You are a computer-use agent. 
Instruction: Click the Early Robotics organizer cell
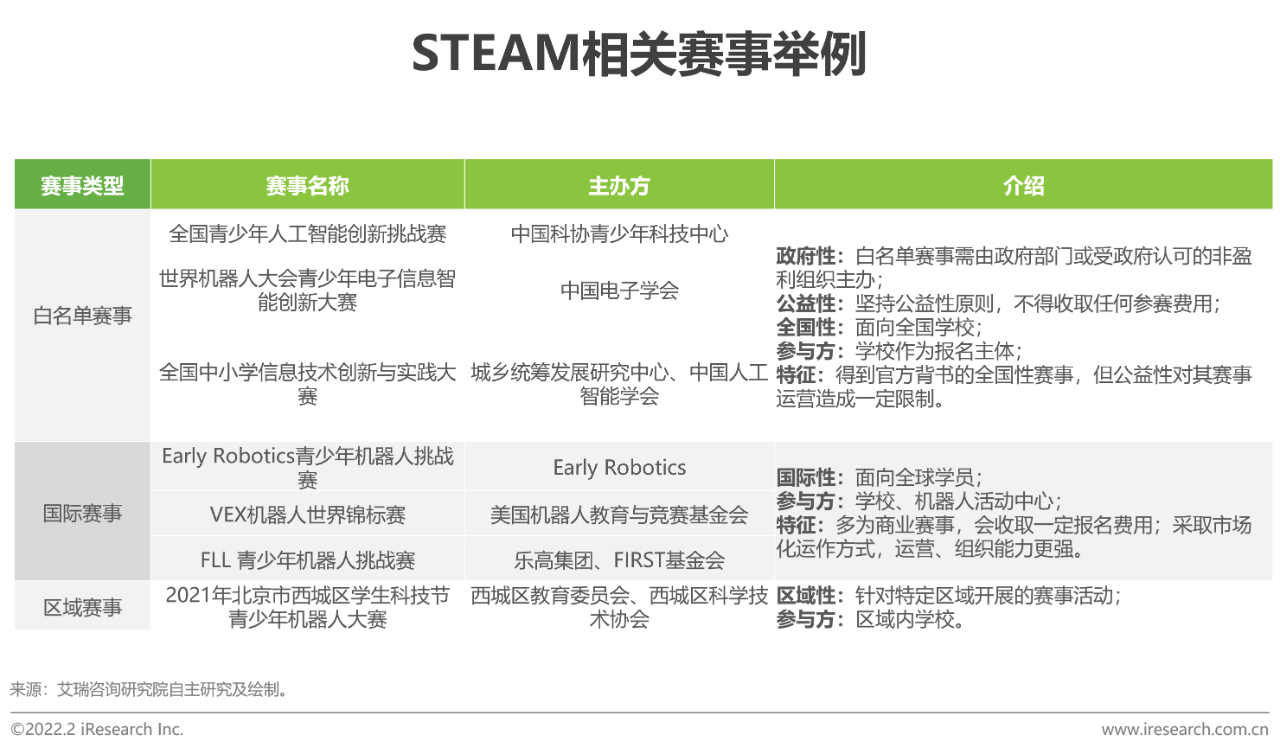pyautogui.click(x=619, y=467)
